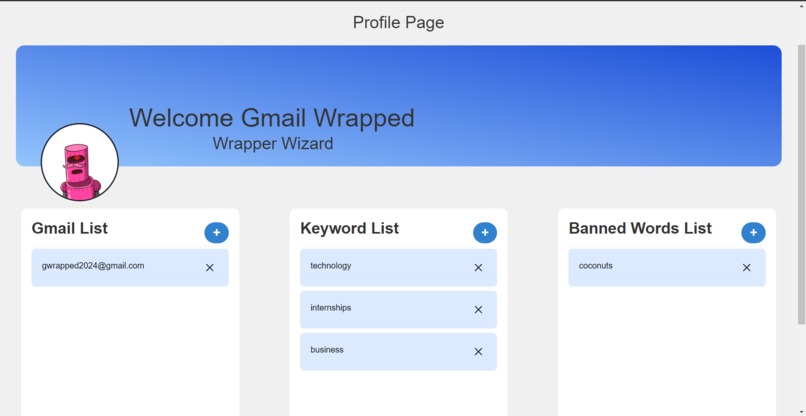Image resolution: width=806 pixels, height=416 pixels.
Task: Click the Banned Words List heading
Action: (640, 228)
